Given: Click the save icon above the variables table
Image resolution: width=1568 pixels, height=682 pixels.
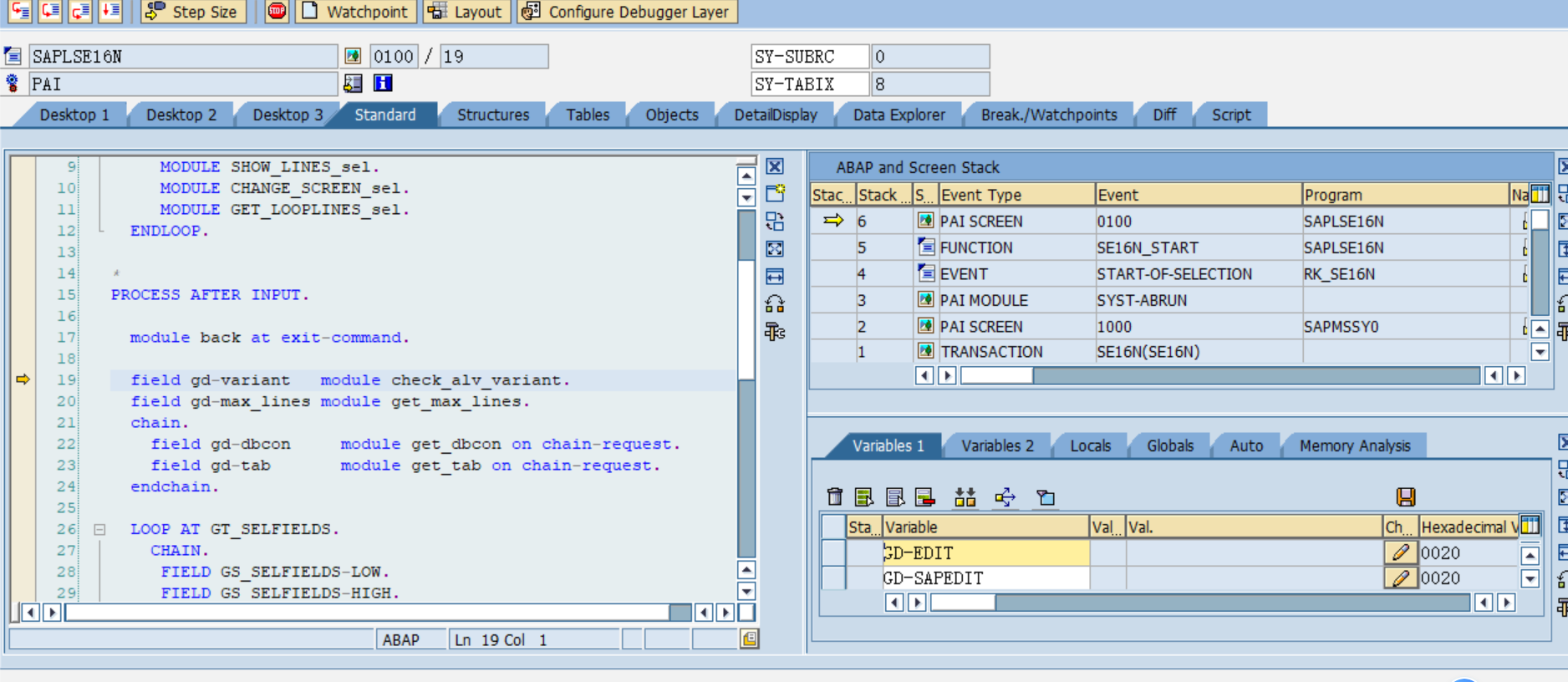Looking at the screenshot, I should 1406,497.
